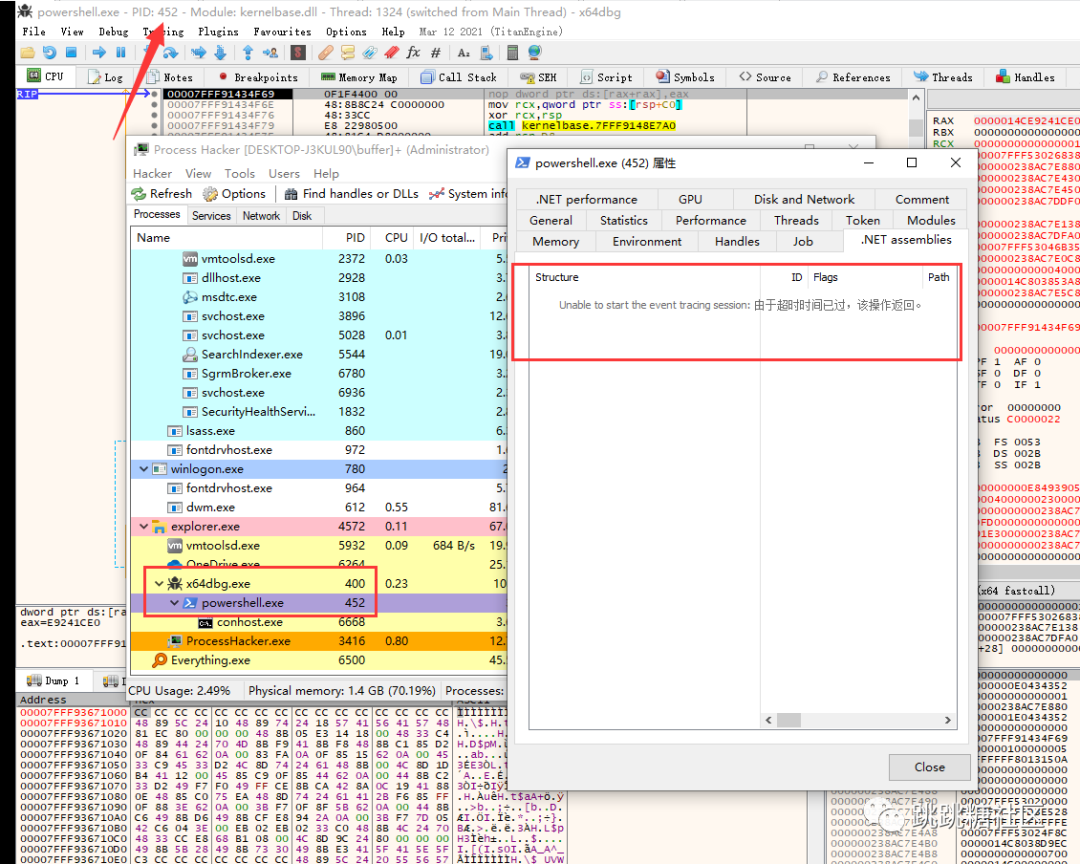1080x864 pixels.
Task: Click left arrow of assemblies horizontal scrollbar
Action: click(x=769, y=720)
